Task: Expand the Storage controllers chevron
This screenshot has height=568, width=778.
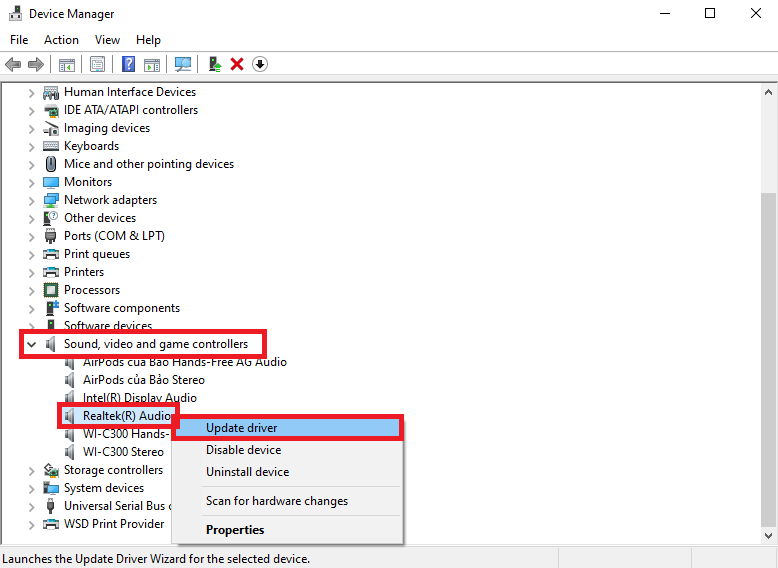Action: point(31,471)
